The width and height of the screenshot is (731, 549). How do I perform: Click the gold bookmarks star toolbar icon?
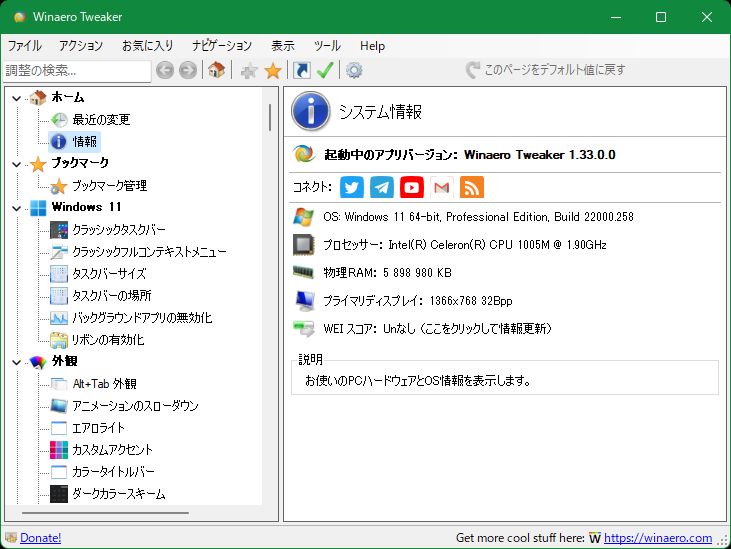(273, 71)
